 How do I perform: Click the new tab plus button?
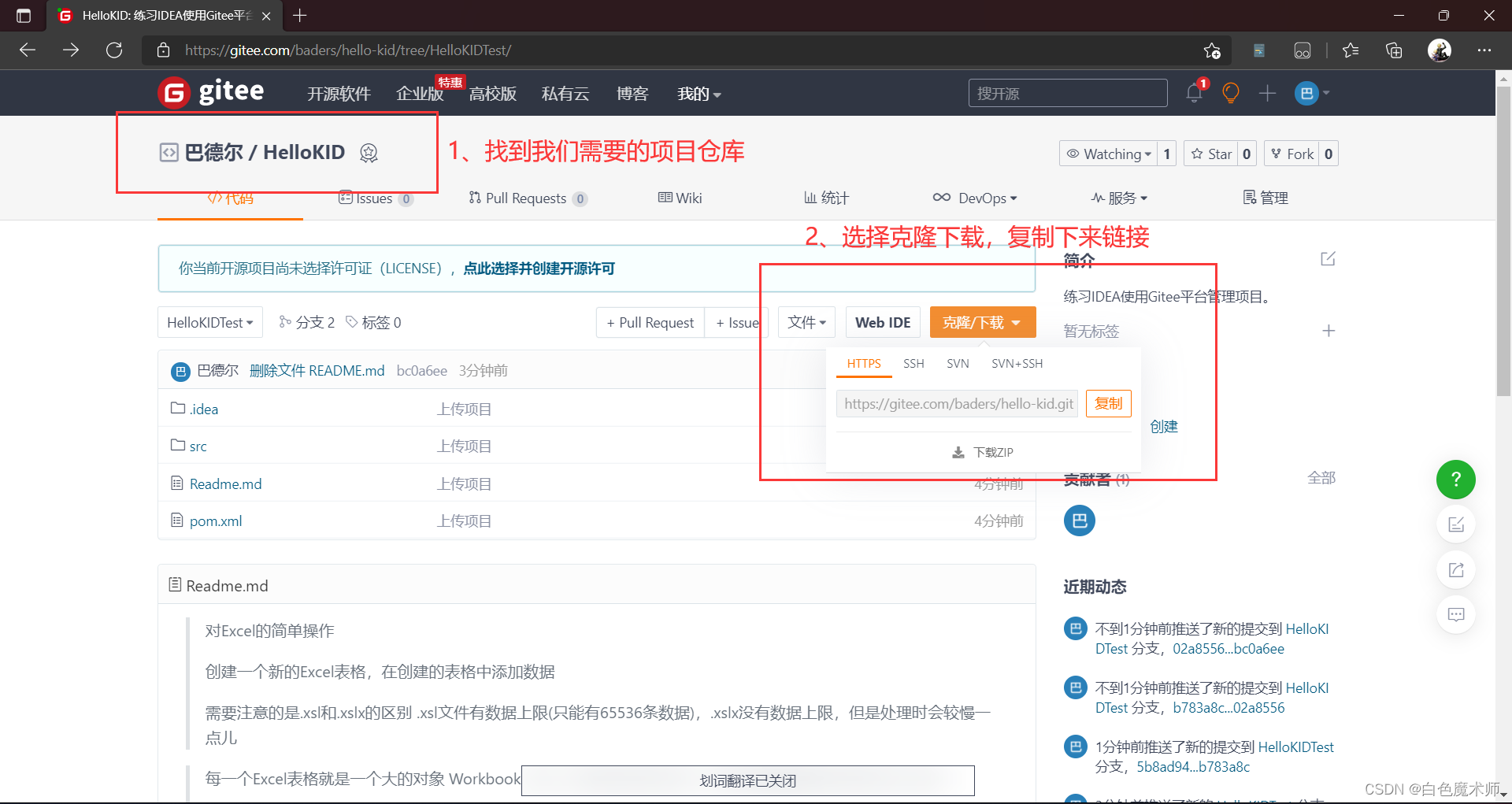[300, 15]
